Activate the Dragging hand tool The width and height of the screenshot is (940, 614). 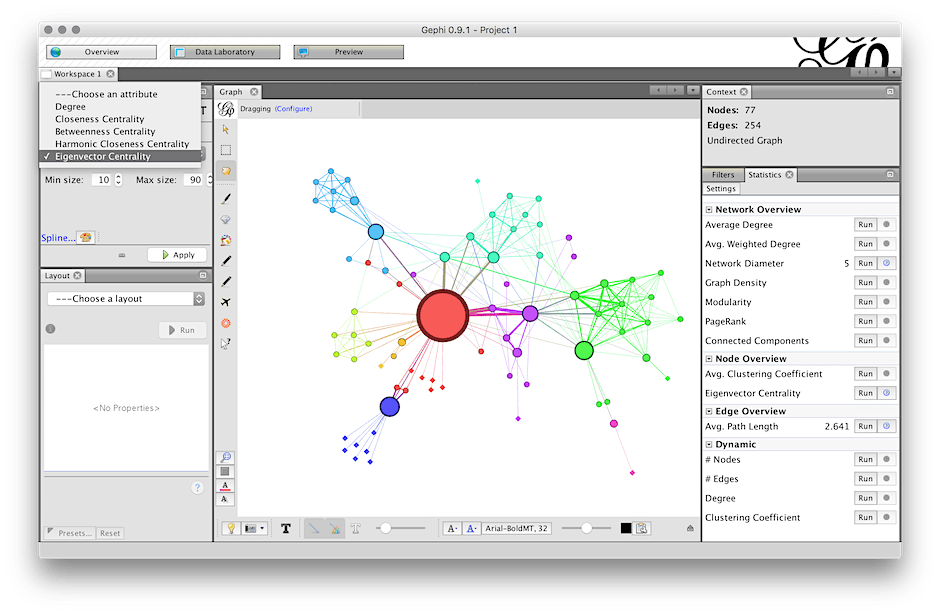[226, 168]
